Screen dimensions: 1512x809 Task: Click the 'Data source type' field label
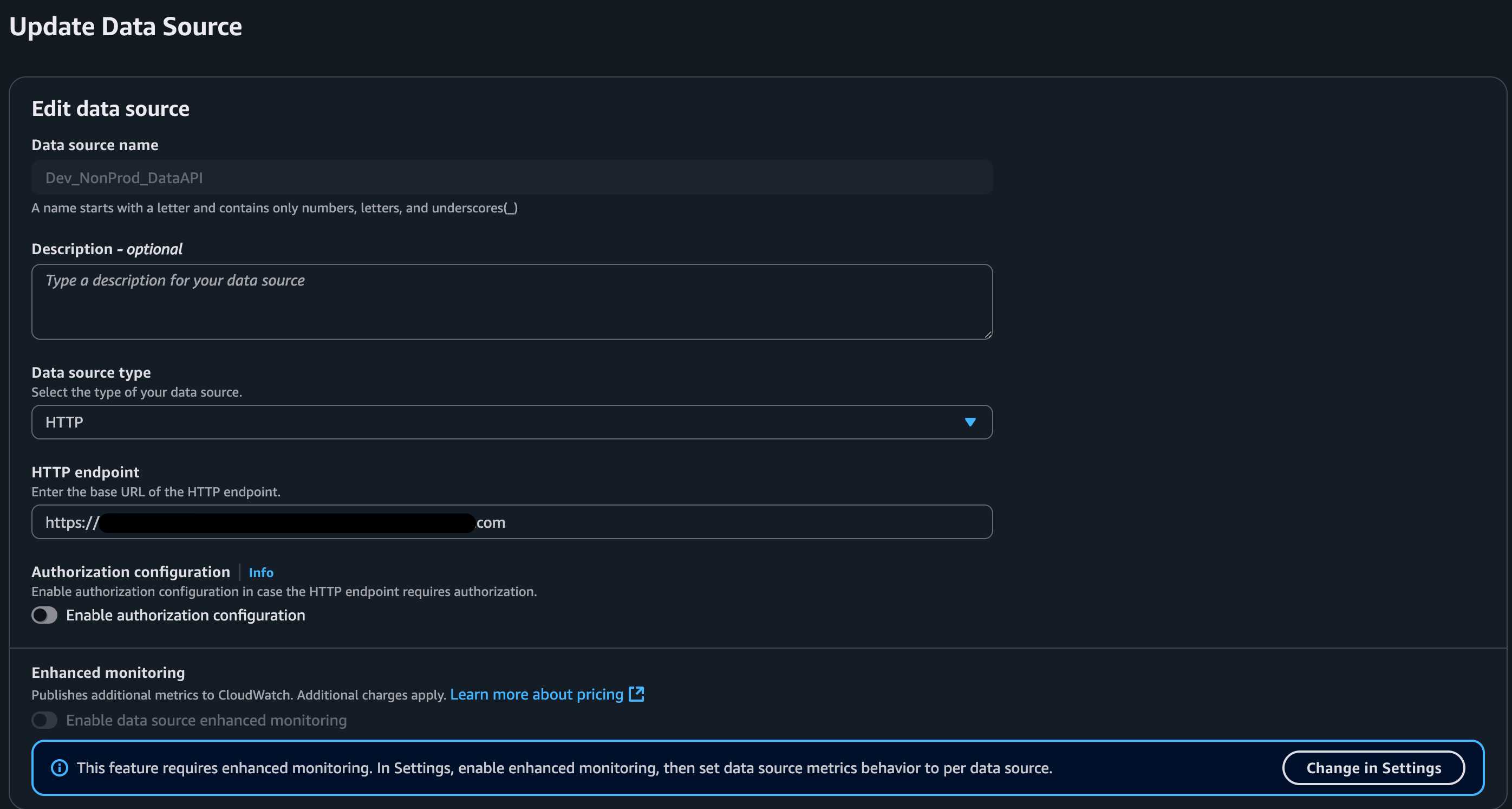(91, 372)
